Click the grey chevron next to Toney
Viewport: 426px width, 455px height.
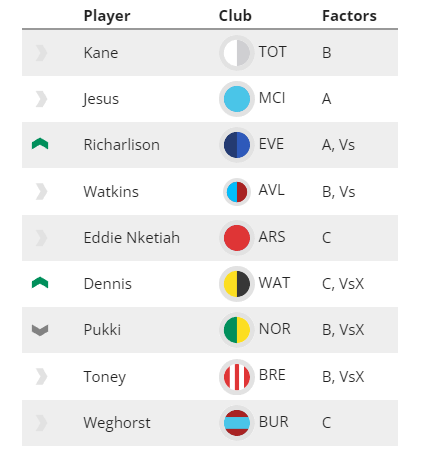coord(41,377)
